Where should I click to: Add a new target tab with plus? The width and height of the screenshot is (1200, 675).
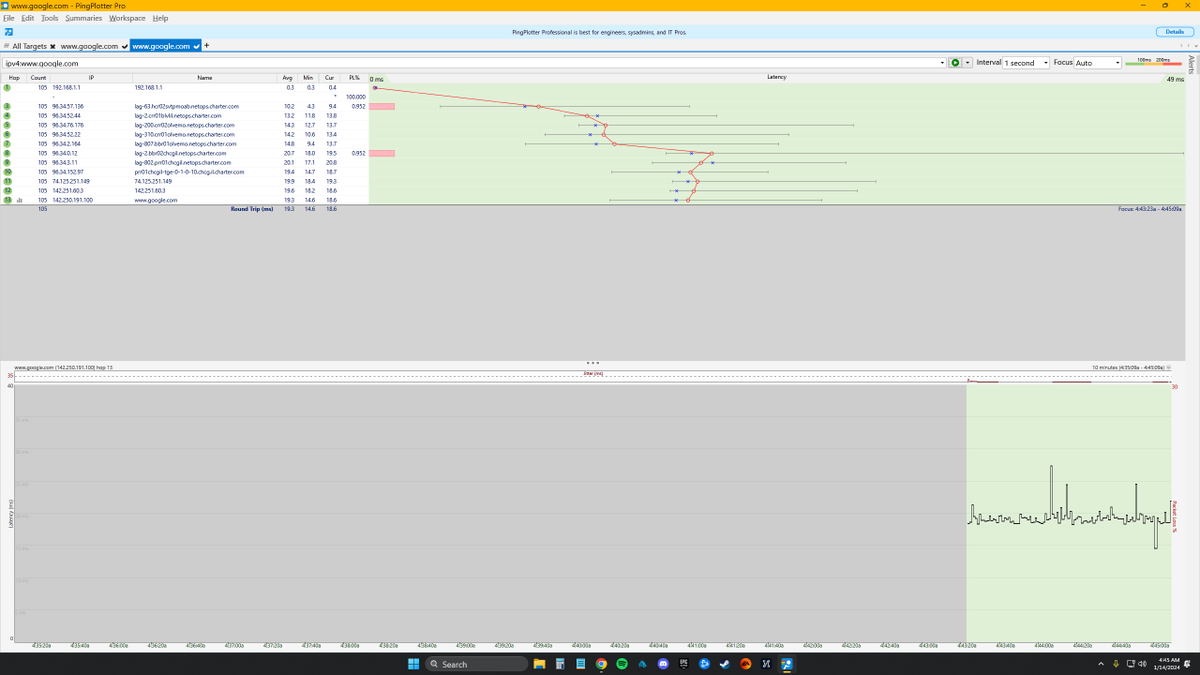pos(207,46)
